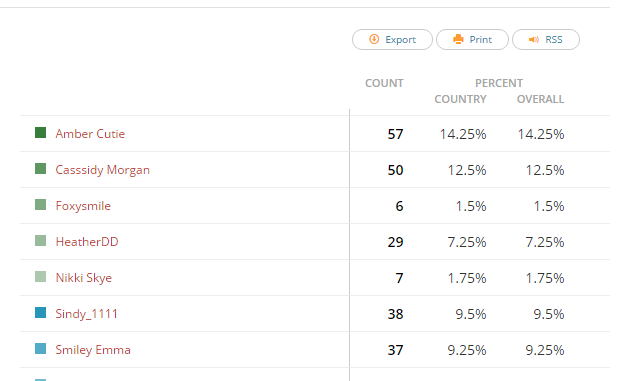Open the HeatherDD link
Image resolution: width=639 pixels, height=381 pixels.
(x=87, y=242)
